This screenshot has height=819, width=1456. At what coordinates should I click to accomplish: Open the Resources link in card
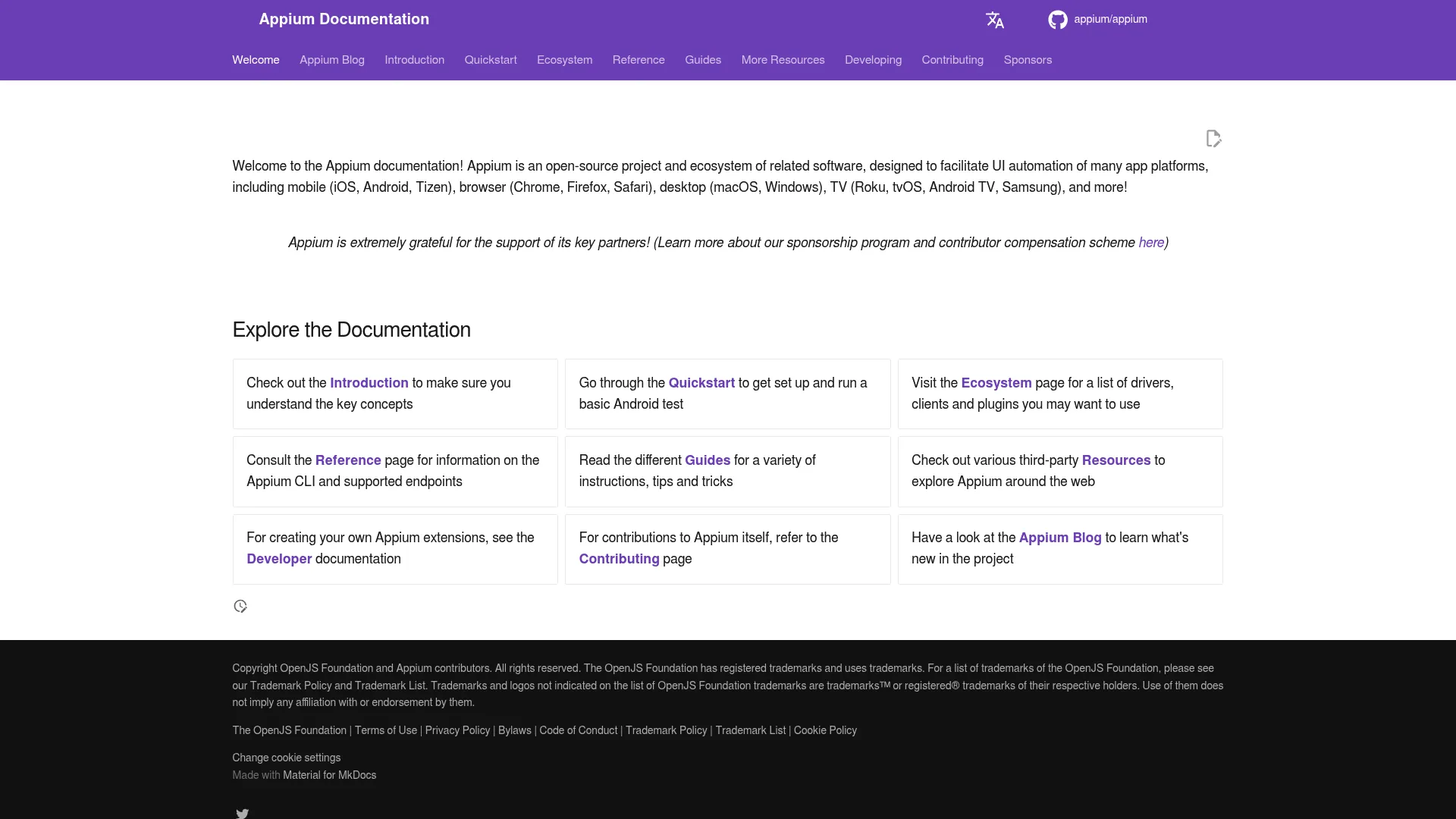(1116, 460)
